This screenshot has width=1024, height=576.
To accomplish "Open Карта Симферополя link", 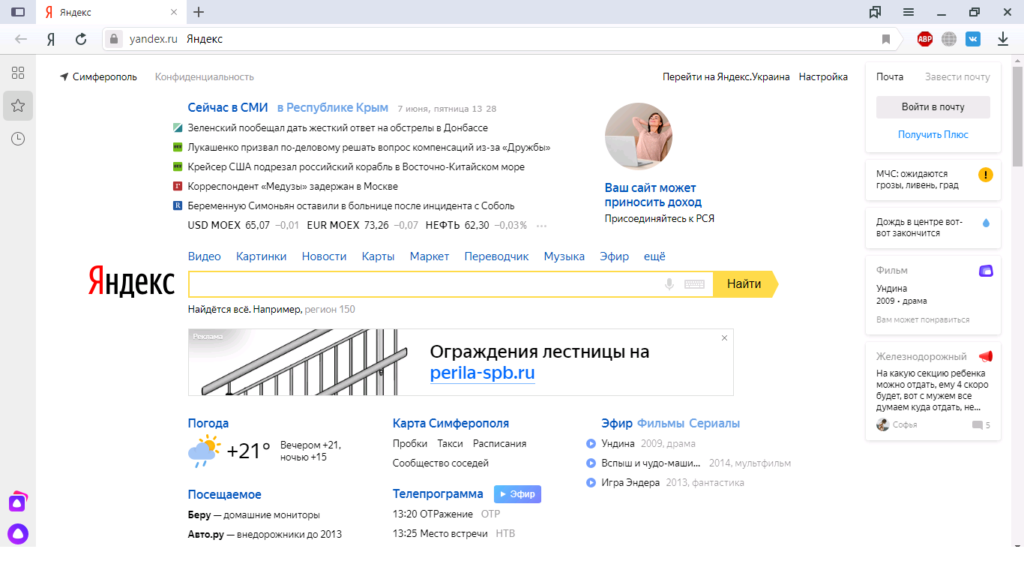I will tap(451, 423).
